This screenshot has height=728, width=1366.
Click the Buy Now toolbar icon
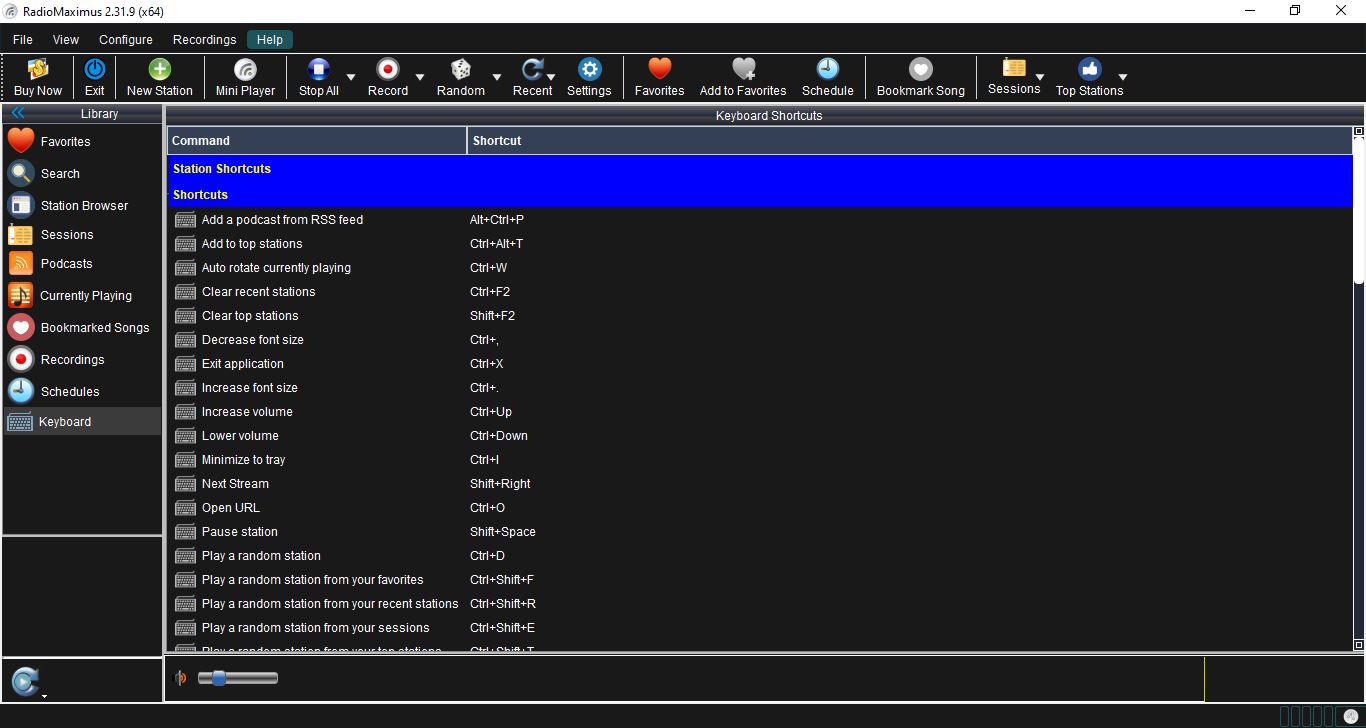point(38,70)
